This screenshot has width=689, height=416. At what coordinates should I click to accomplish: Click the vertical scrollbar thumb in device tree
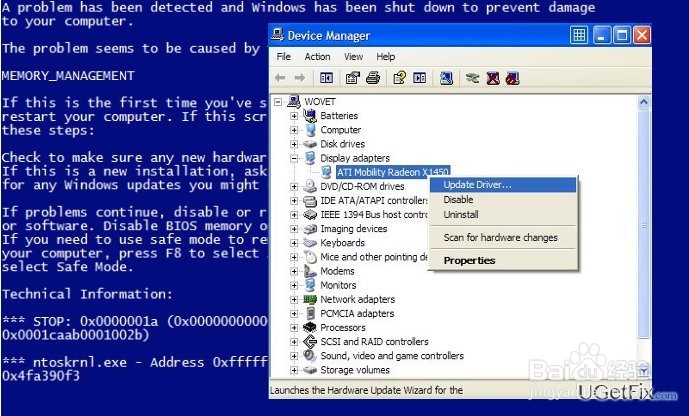(x=644, y=224)
